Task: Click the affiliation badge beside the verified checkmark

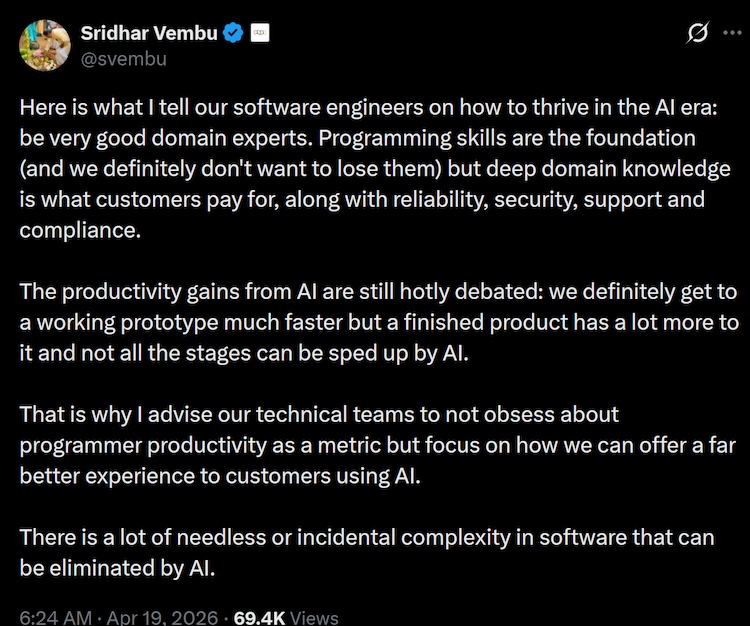Action: (x=259, y=34)
